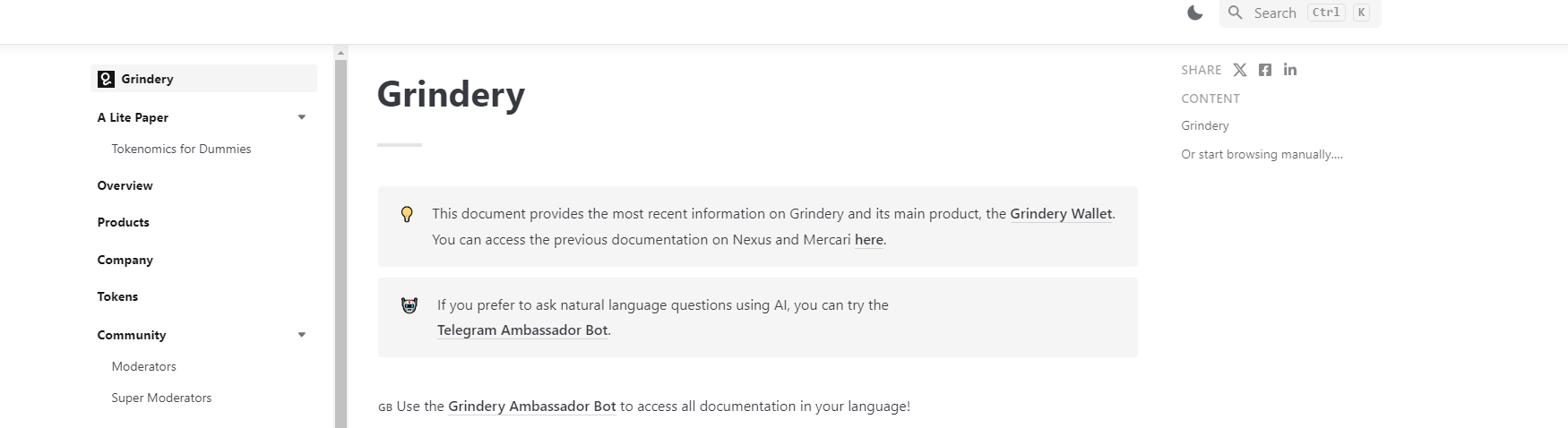Go to Products section
Image resolution: width=1568 pixels, height=428 pixels.
click(123, 222)
